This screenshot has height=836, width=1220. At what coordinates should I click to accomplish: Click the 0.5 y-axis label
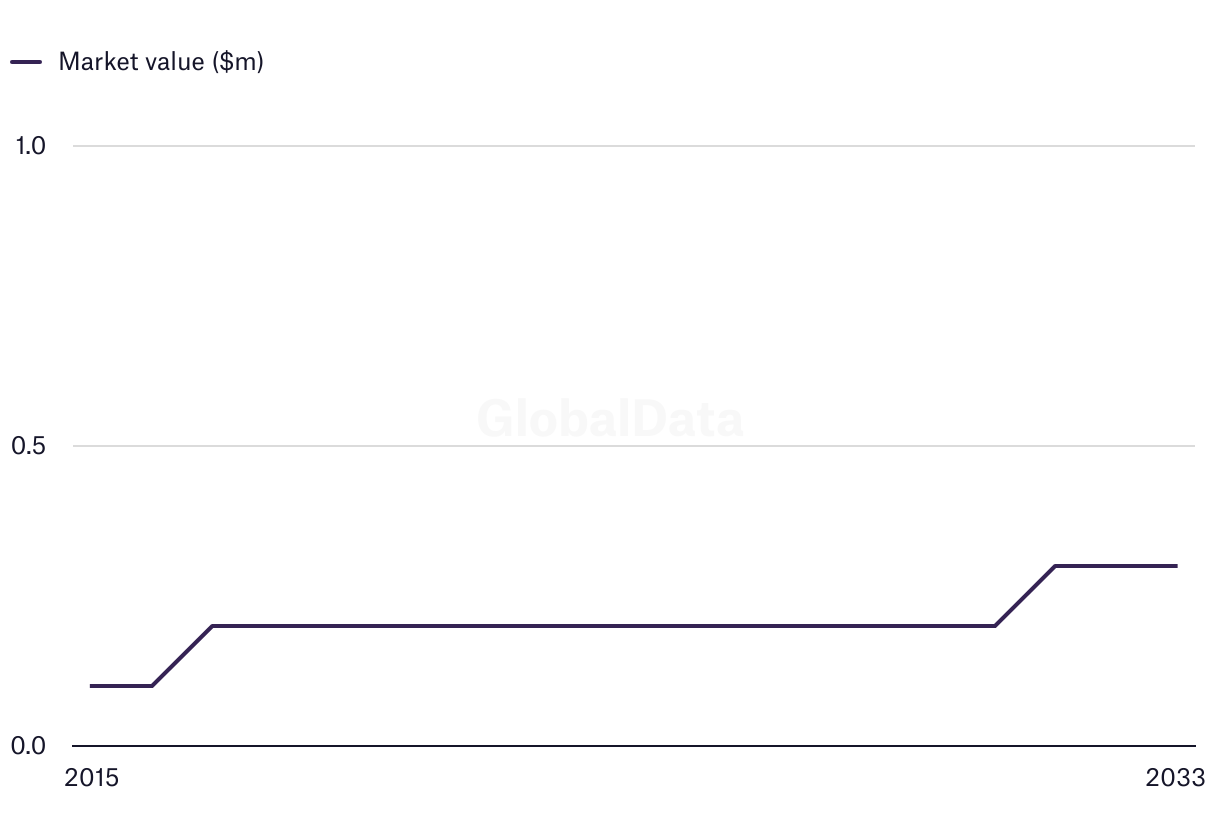click(30, 446)
